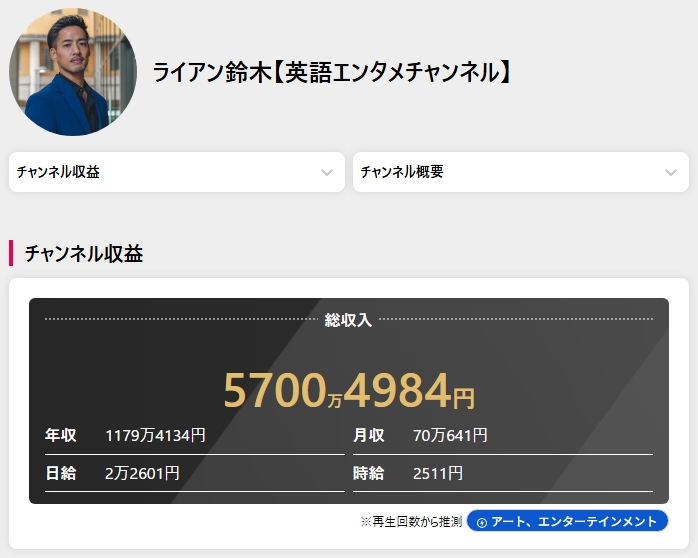Click the 総収入 label in the income card
Image resolution: width=698 pixels, height=558 pixels.
348,320
